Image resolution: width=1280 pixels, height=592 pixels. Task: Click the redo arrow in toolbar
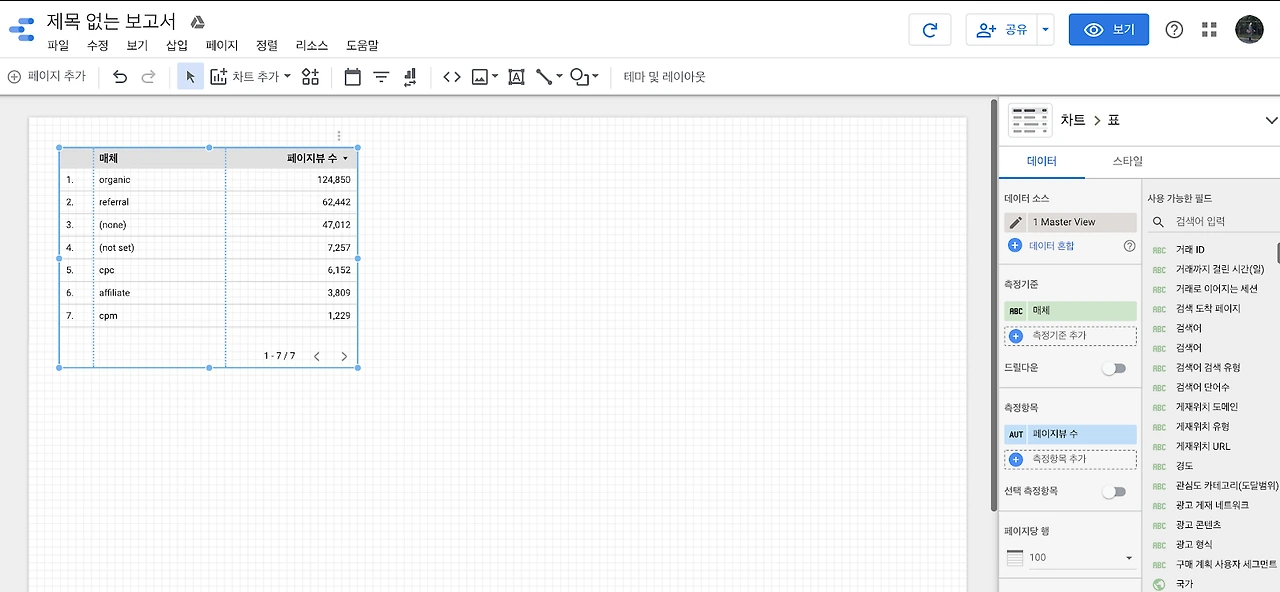(148, 76)
